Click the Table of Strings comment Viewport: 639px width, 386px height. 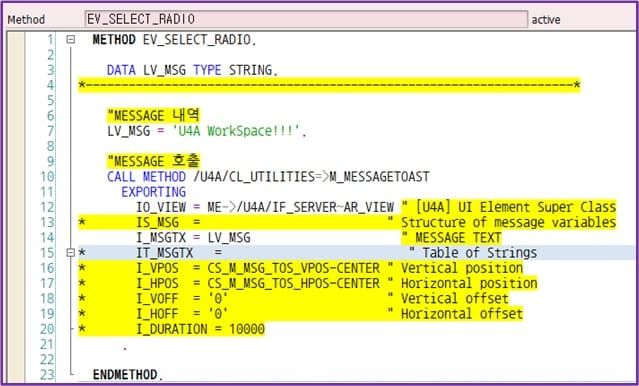tap(473, 253)
